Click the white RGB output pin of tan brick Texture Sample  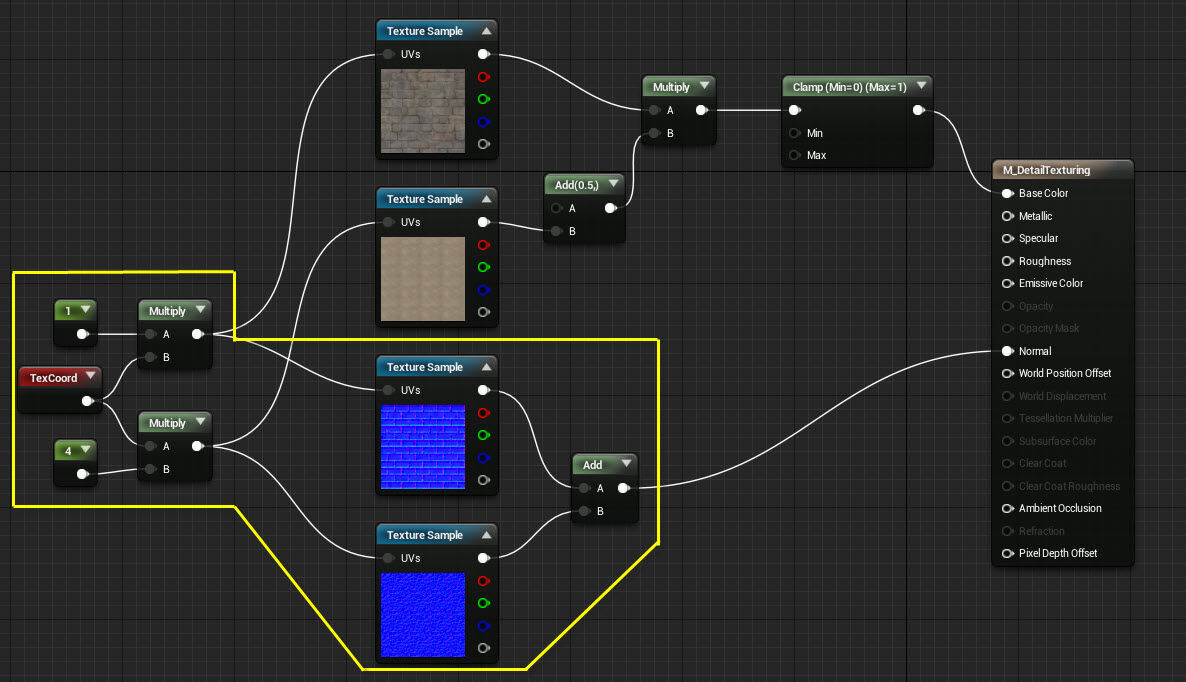[484, 222]
